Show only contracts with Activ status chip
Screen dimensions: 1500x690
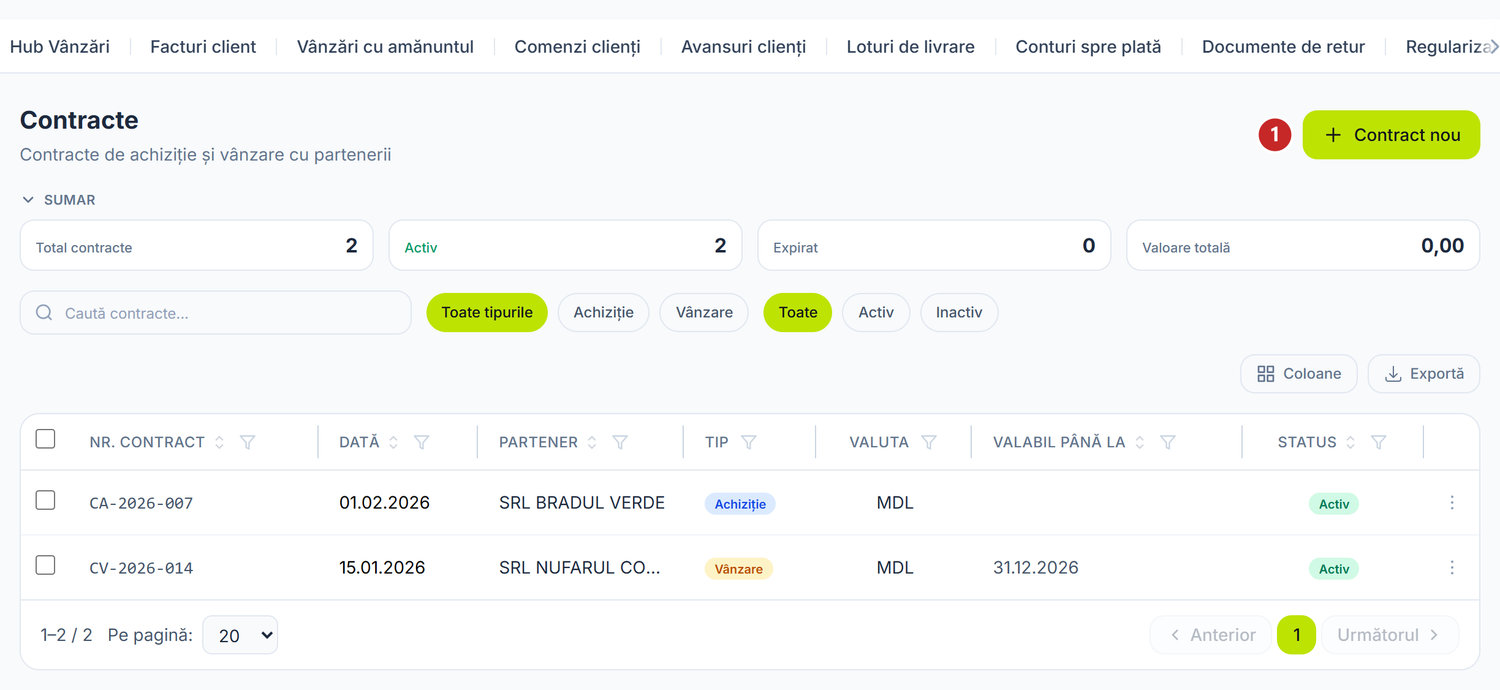(876, 312)
